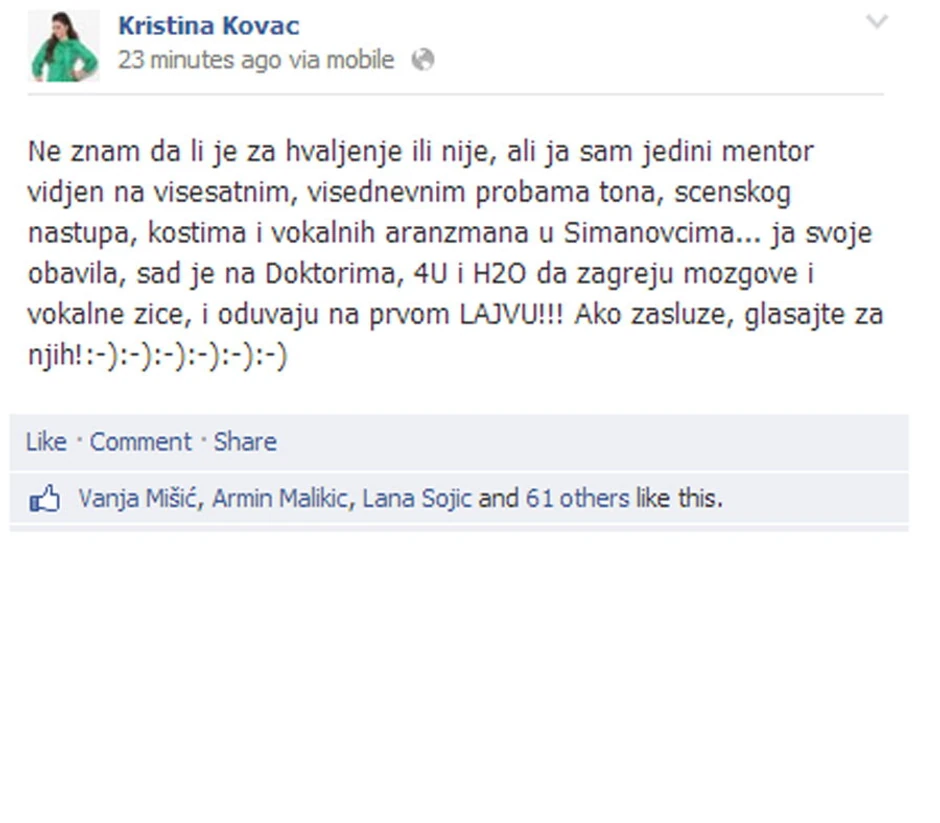The height and width of the screenshot is (823, 940).
Task: Like the post
Action: pos(46,442)
